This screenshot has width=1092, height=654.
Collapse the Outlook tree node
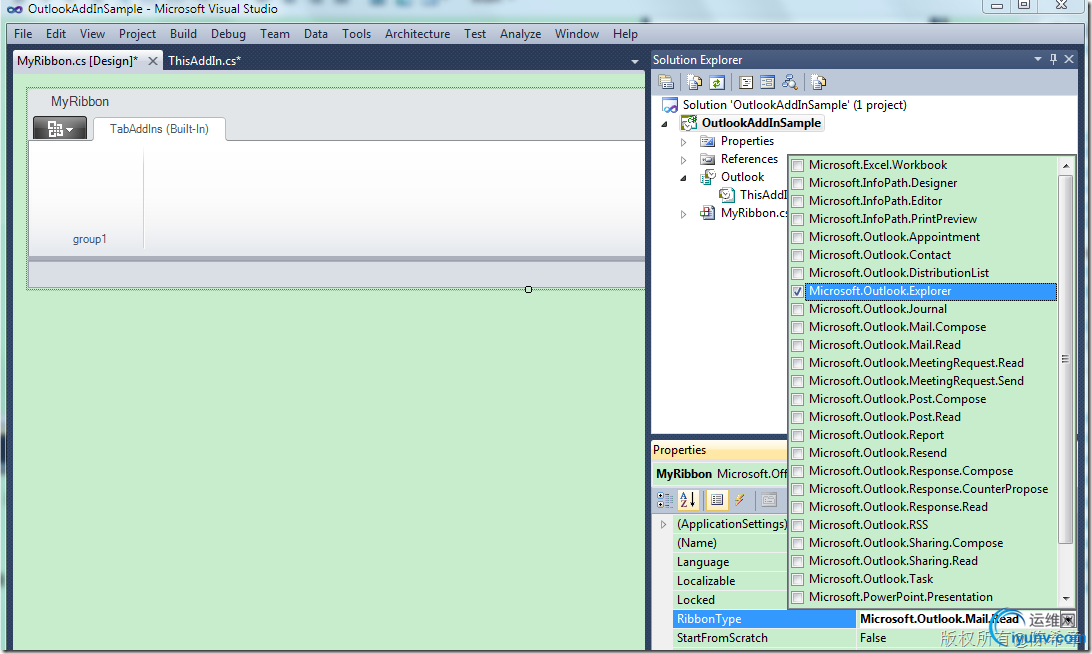click(683, 178)
